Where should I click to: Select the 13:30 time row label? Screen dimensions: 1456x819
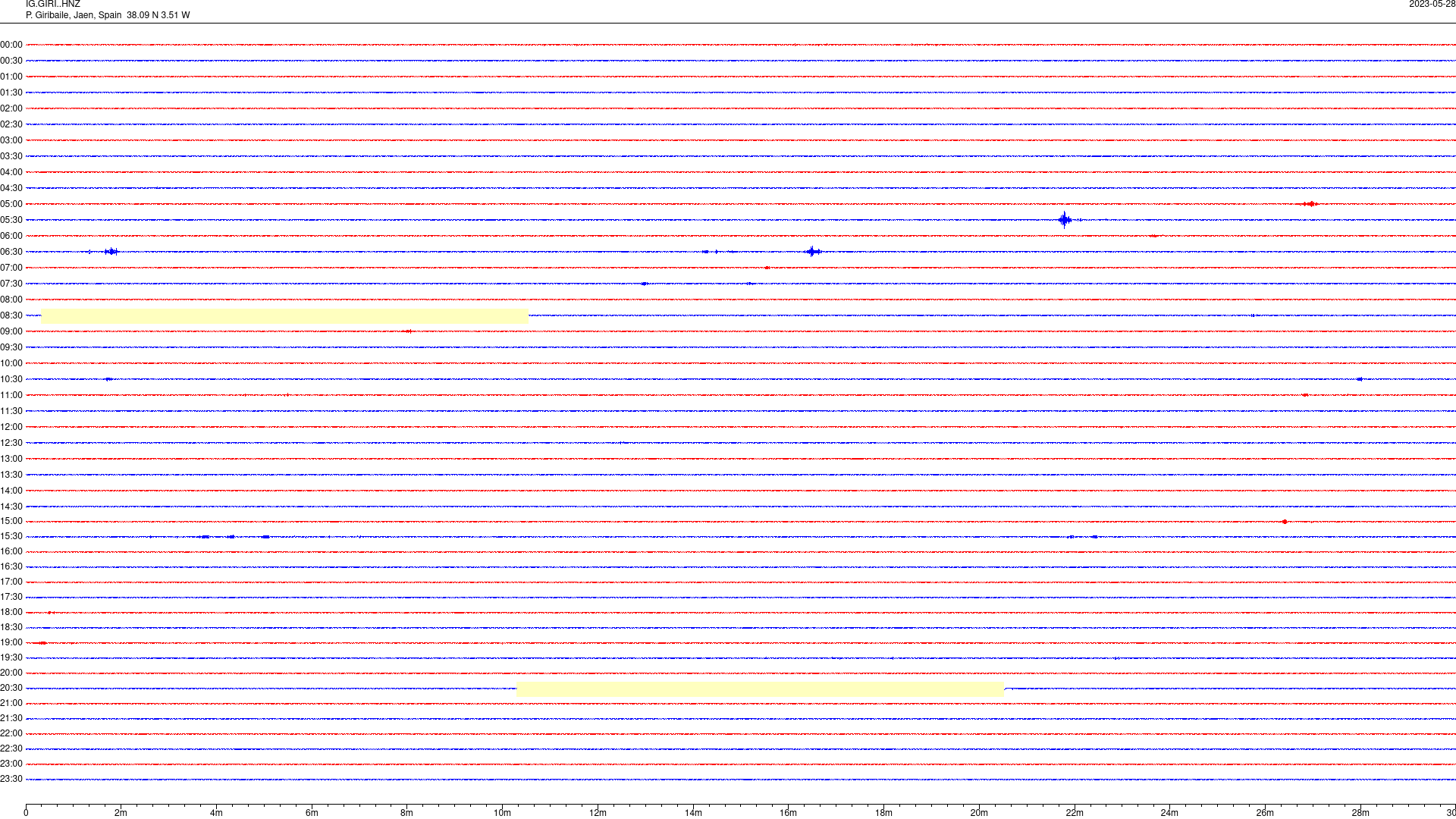tap(11, 475)
